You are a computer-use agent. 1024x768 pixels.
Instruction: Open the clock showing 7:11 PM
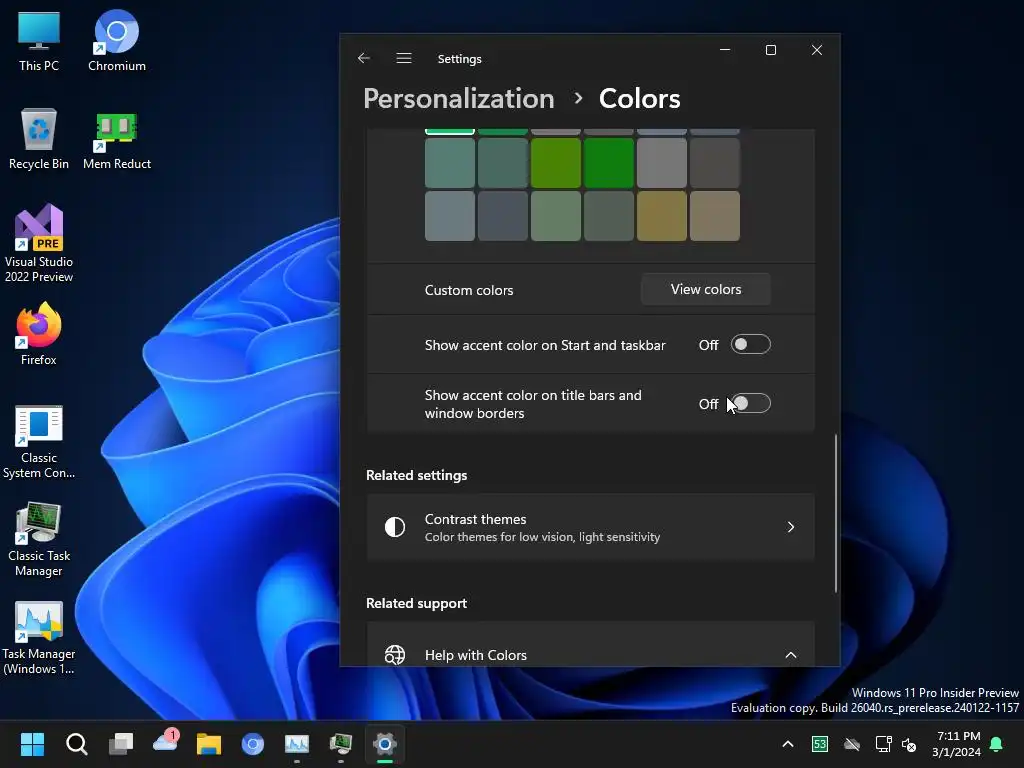click(x=956, y=744)
